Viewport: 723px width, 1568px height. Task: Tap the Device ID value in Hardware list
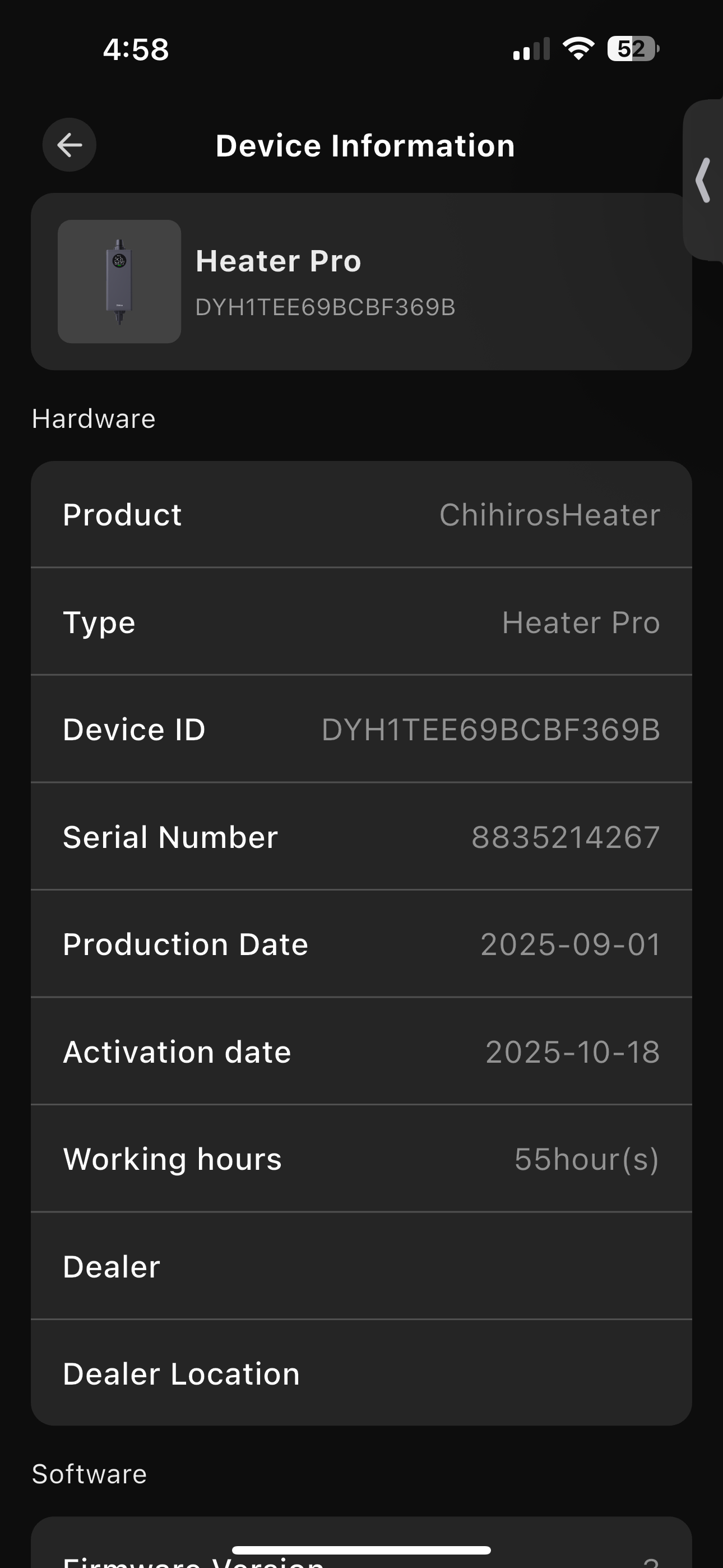point(490,730)
